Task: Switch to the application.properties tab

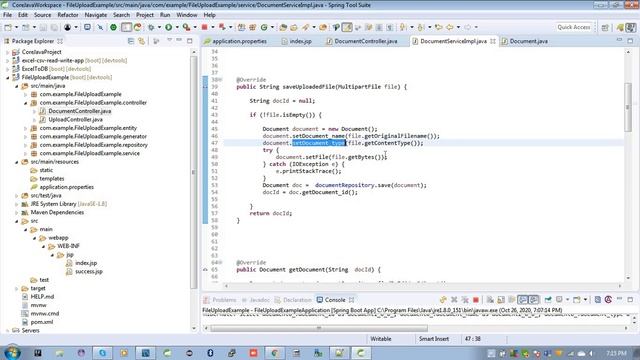Action: coord(235,41)
